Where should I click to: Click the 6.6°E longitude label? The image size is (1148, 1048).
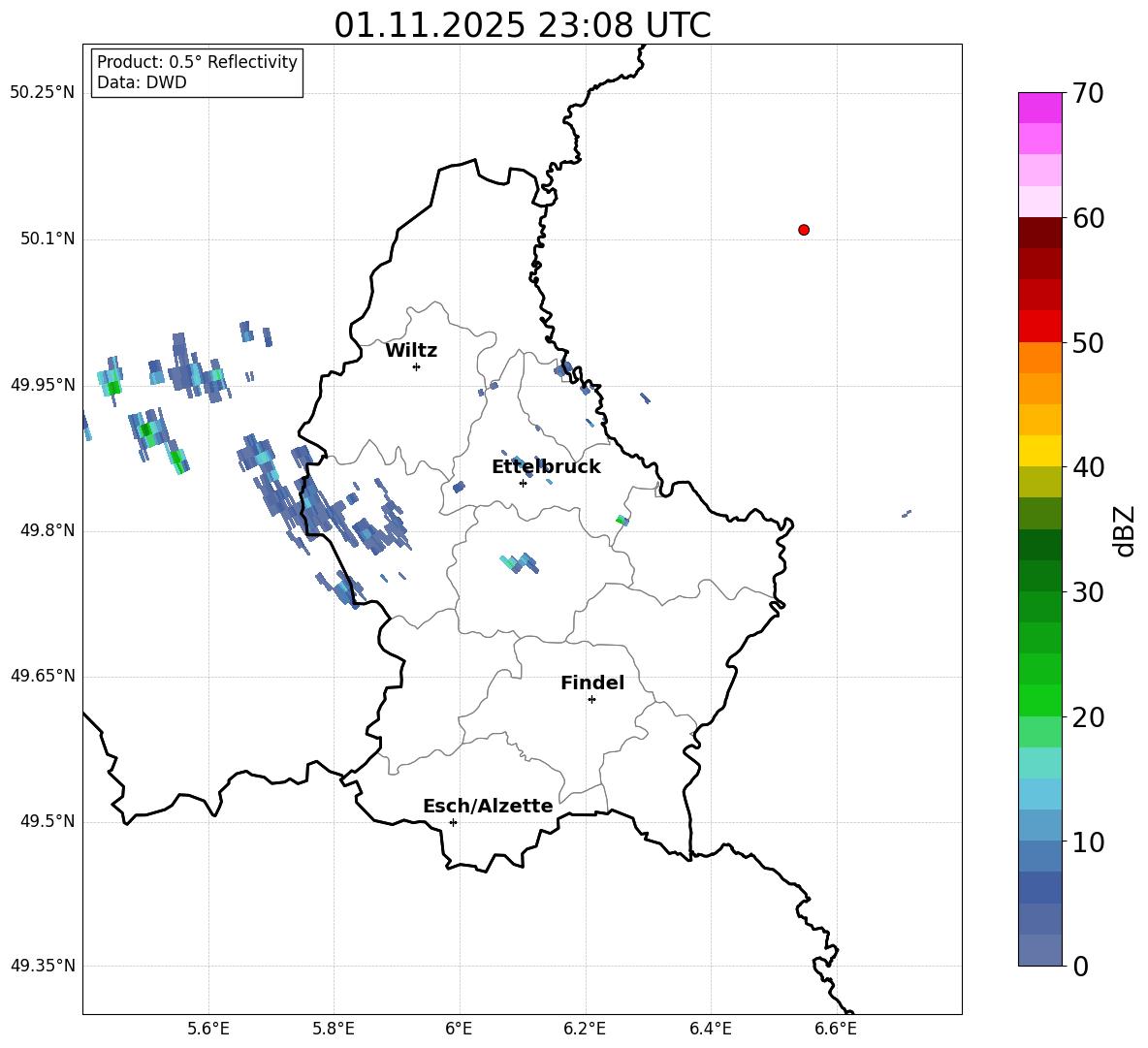click(x=836, y=1029)
